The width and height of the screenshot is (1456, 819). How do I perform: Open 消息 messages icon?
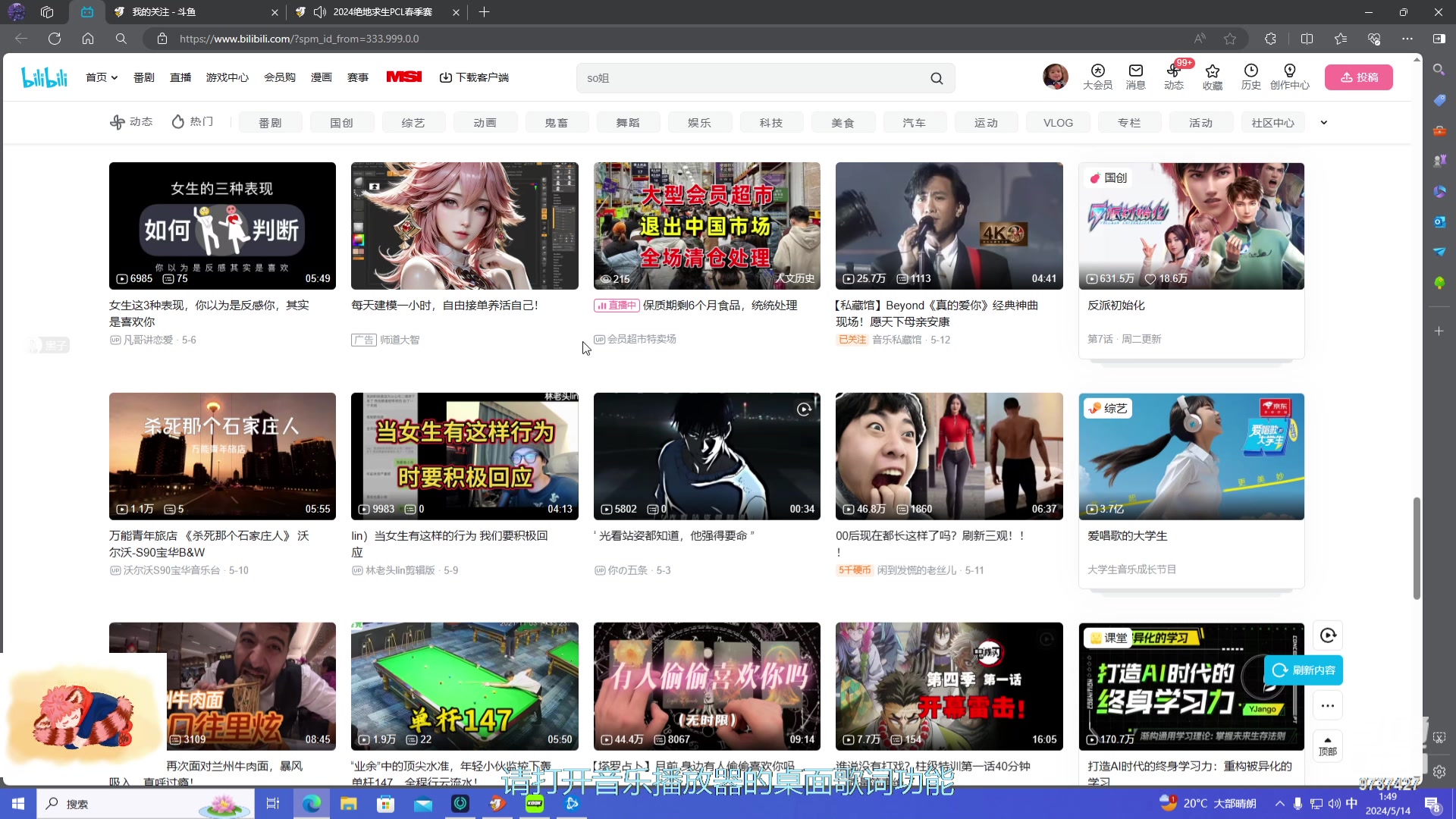coord(1135,77)
